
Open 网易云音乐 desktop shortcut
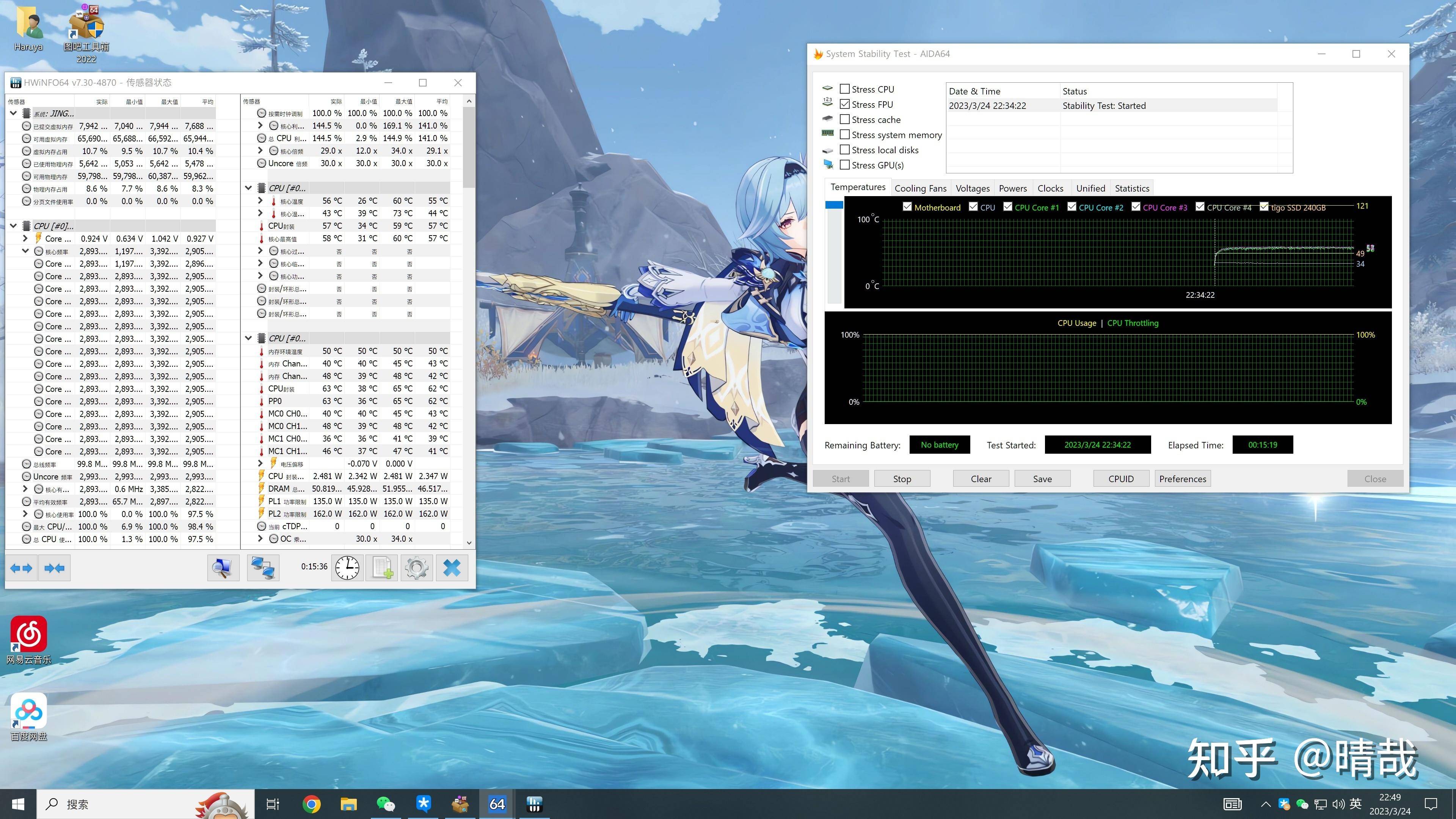(28, 640)
